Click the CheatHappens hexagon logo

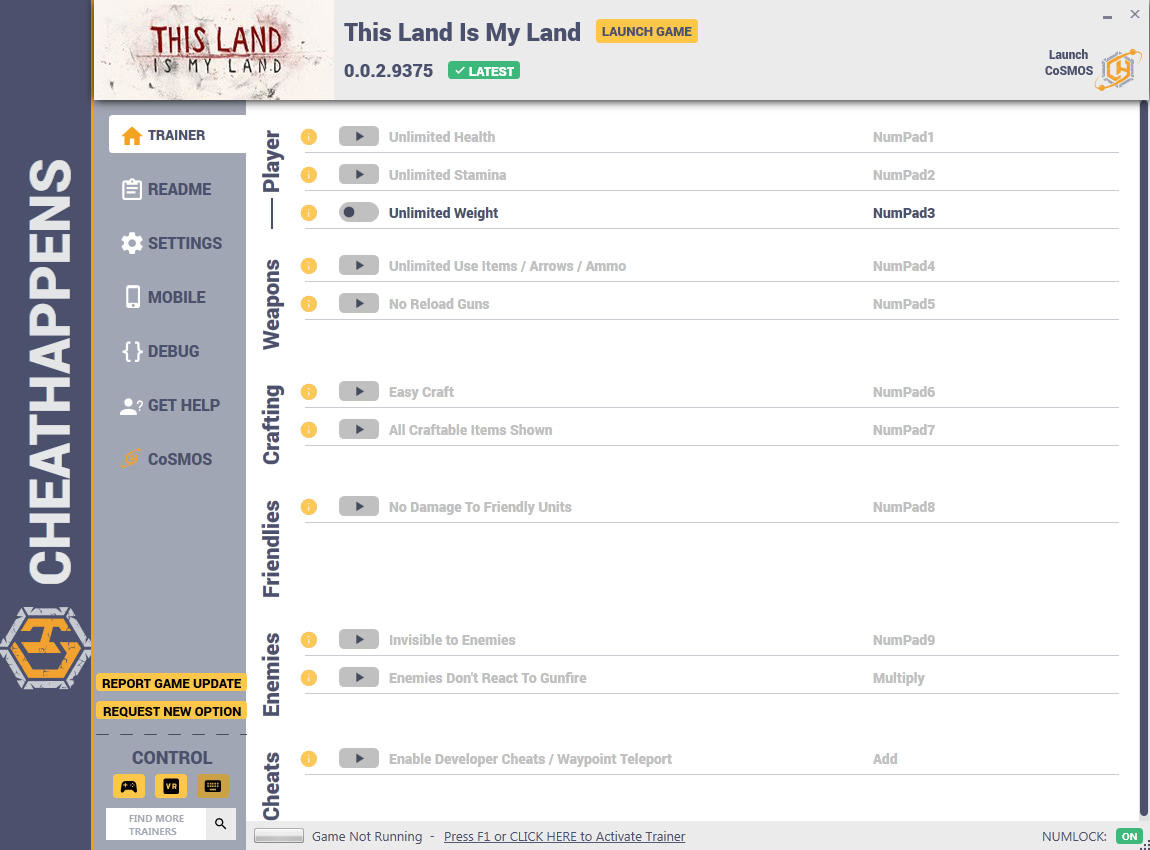[x=45, y=648]
